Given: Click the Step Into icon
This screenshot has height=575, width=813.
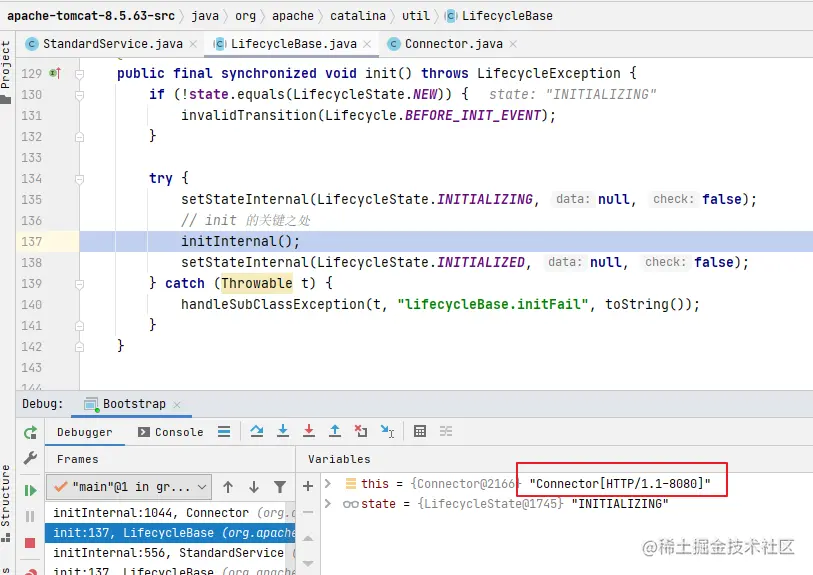Looking at the screenshot, I should click(283, 431).
